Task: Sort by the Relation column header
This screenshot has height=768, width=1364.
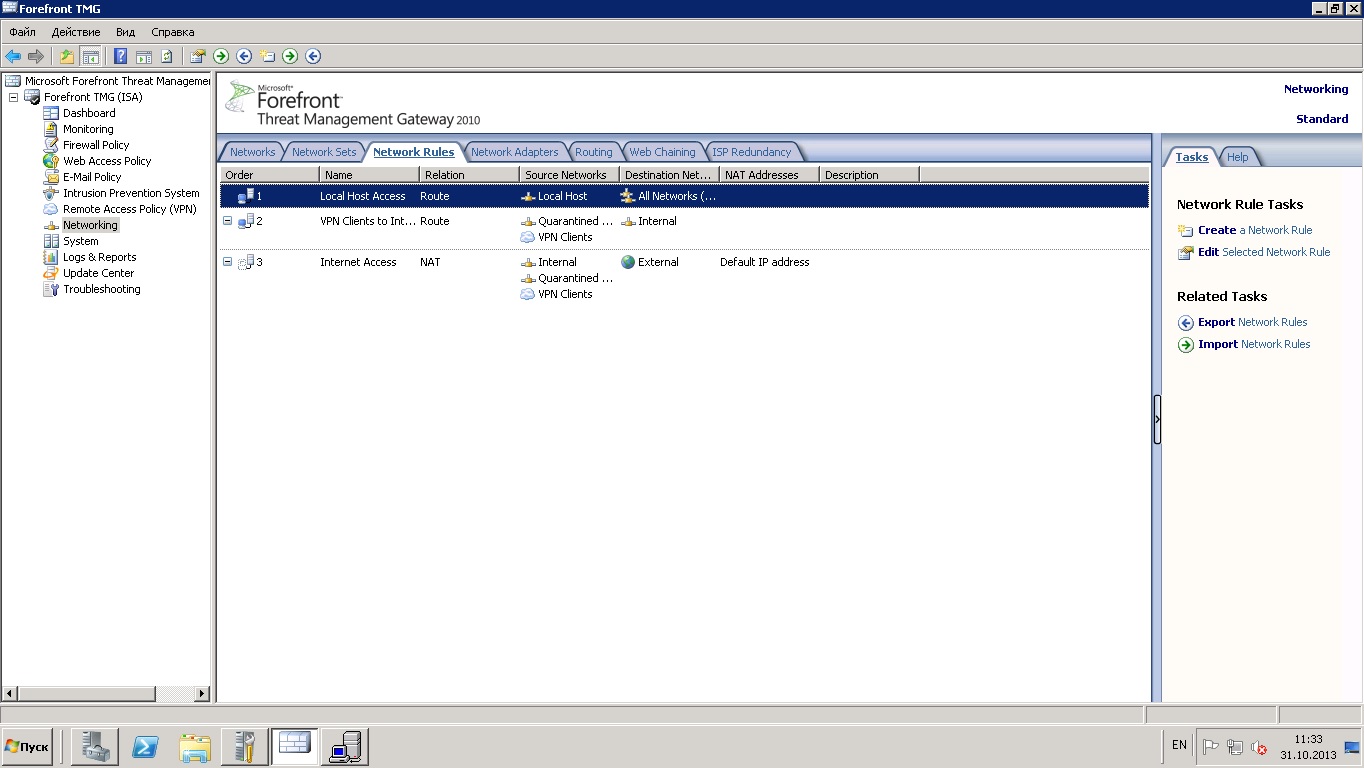Action: 469,175
